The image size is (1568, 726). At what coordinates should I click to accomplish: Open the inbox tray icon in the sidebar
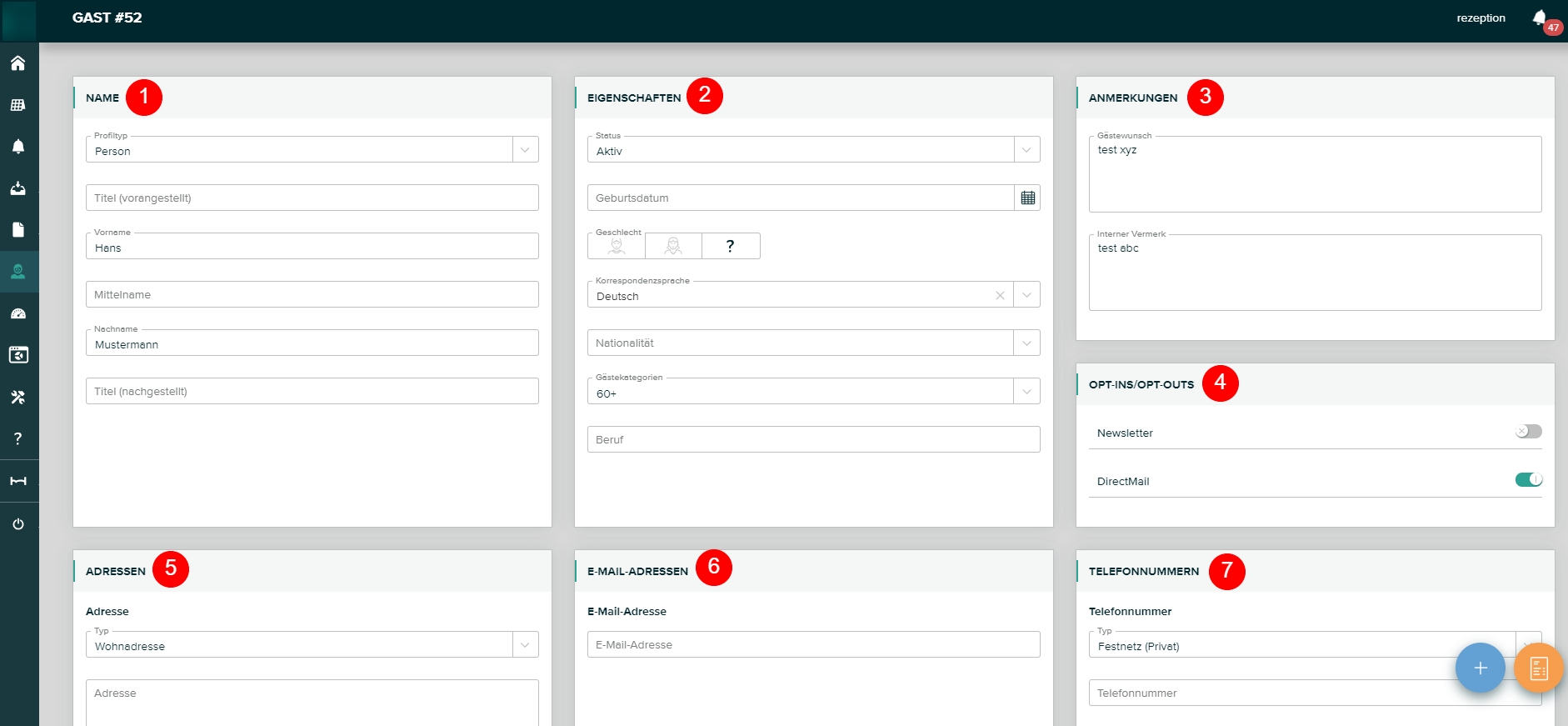[x=17, y=188]
